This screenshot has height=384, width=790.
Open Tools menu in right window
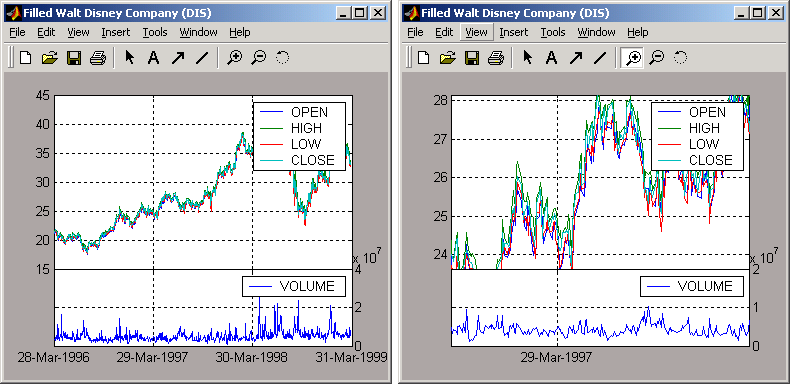[x=553, y=32]
